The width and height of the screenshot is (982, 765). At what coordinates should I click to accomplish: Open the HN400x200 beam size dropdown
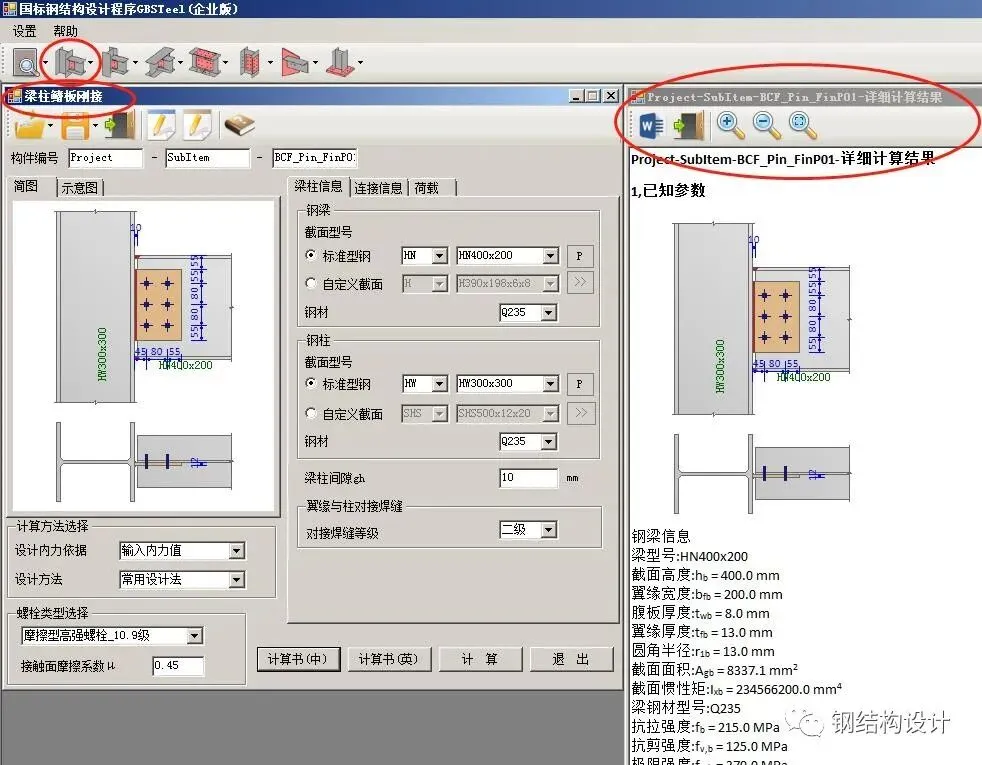tap(550, 255)
